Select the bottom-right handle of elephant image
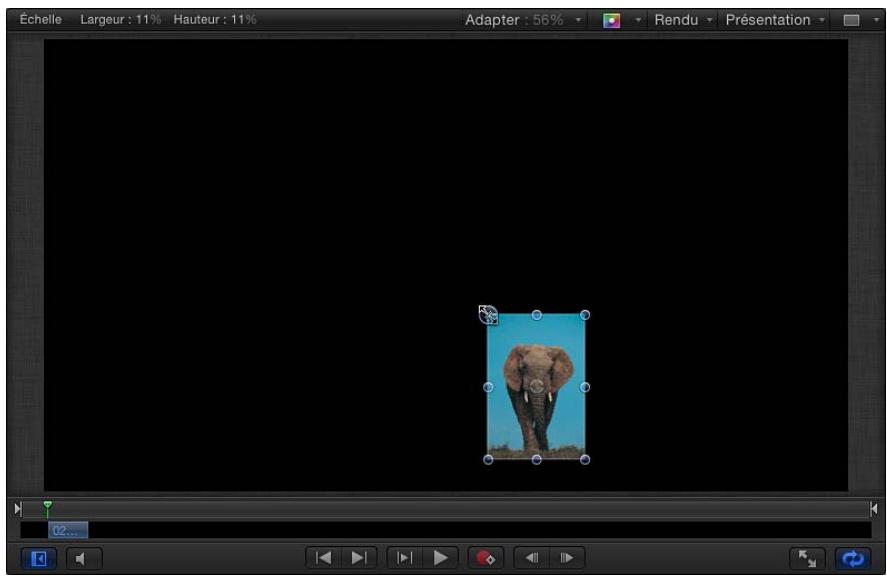The image size is (887, 579). point(585,460)
